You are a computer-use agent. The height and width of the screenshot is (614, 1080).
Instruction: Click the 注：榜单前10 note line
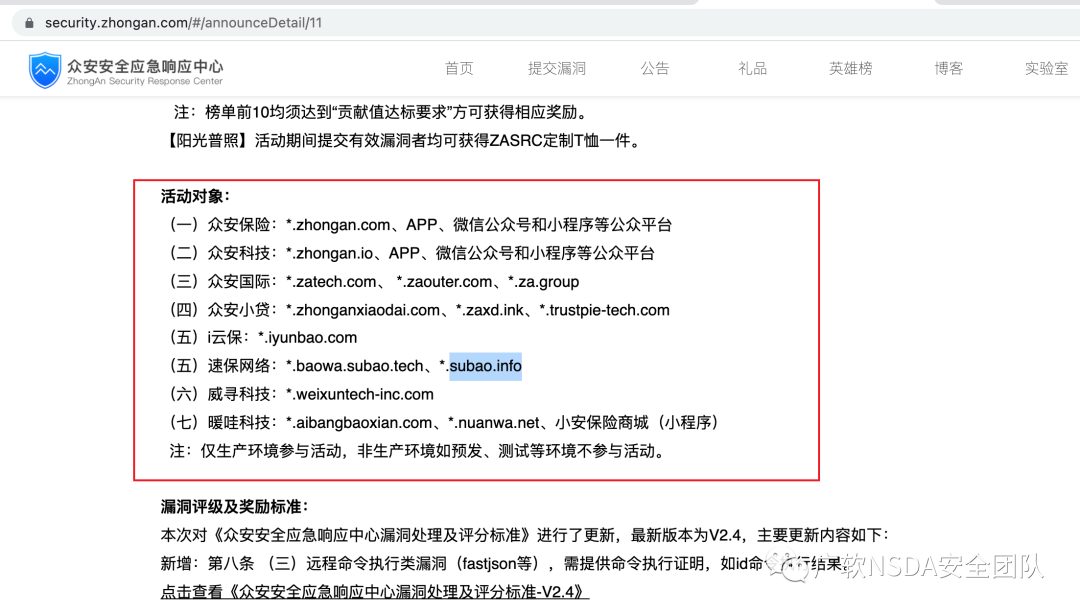[381, 112]
